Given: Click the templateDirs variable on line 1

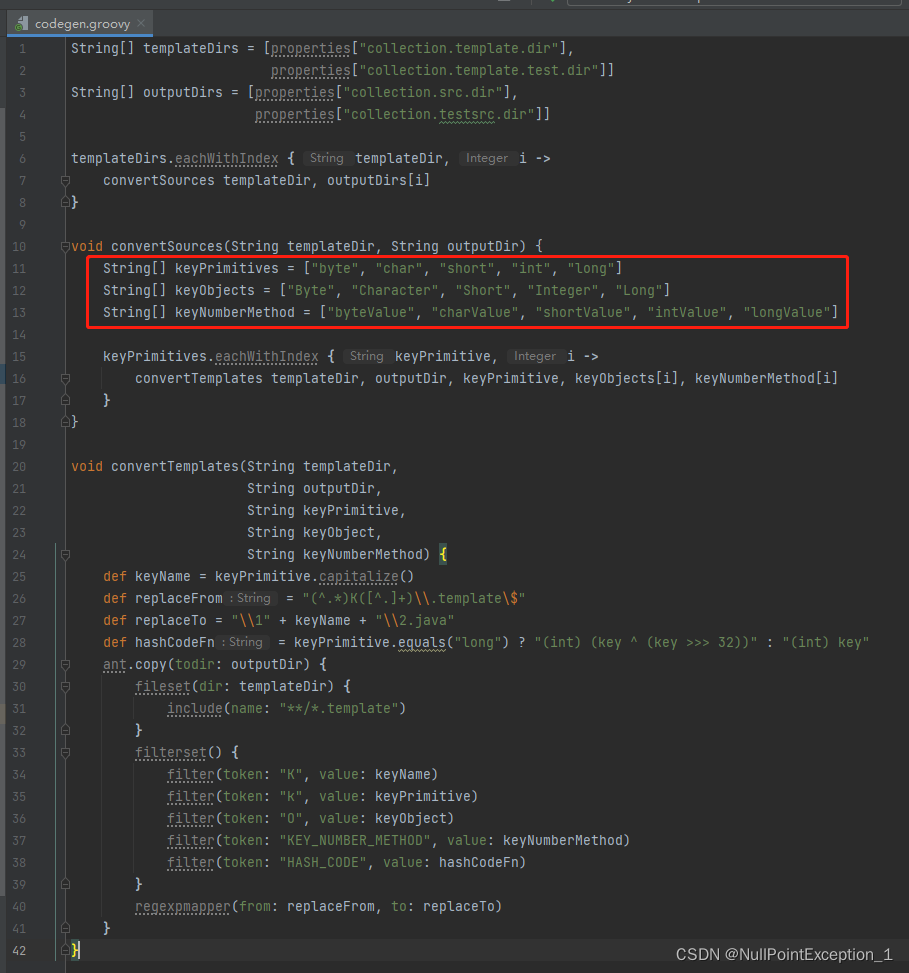Looking at the screenshot, I should coord(190,48).
